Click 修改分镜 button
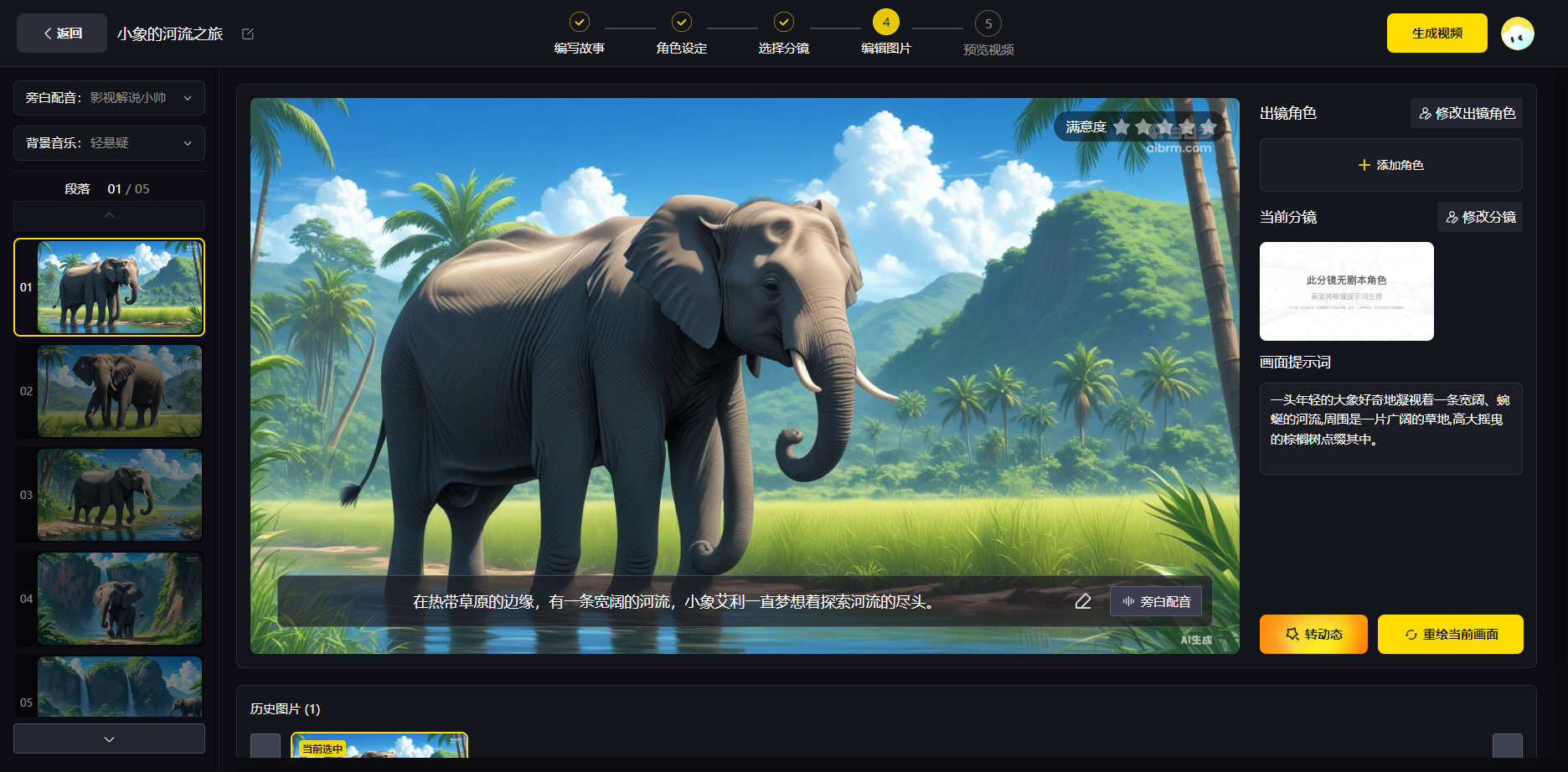 1480,217
